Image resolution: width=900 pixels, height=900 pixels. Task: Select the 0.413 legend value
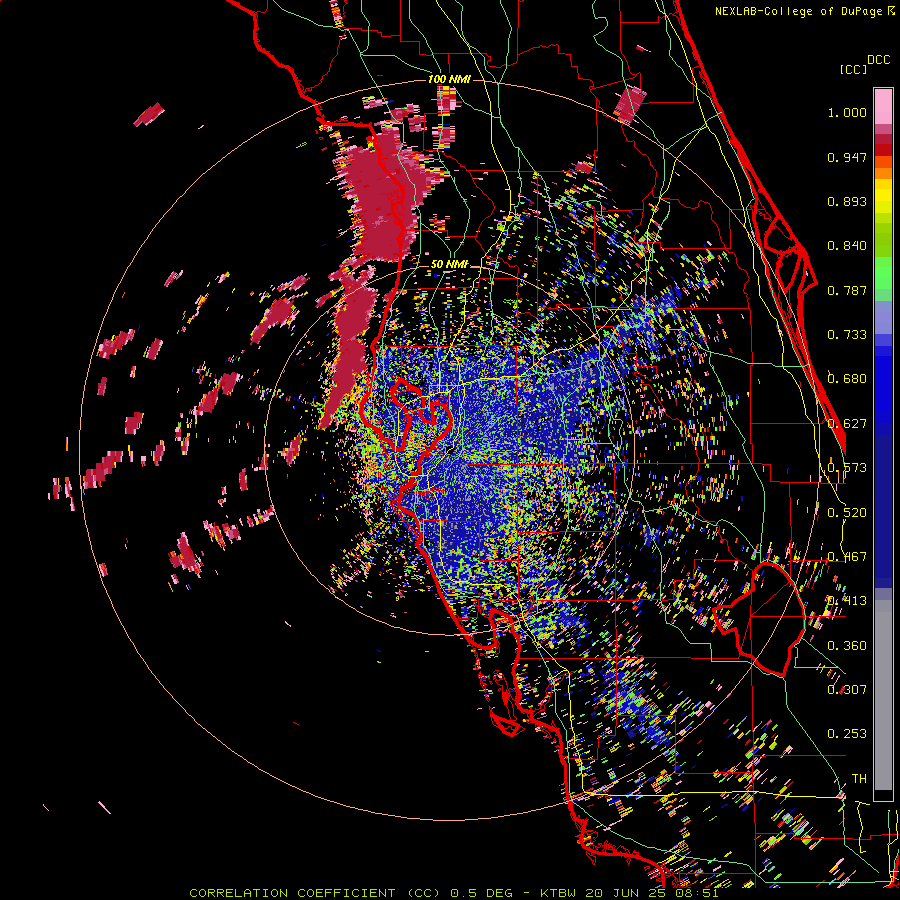847,601
